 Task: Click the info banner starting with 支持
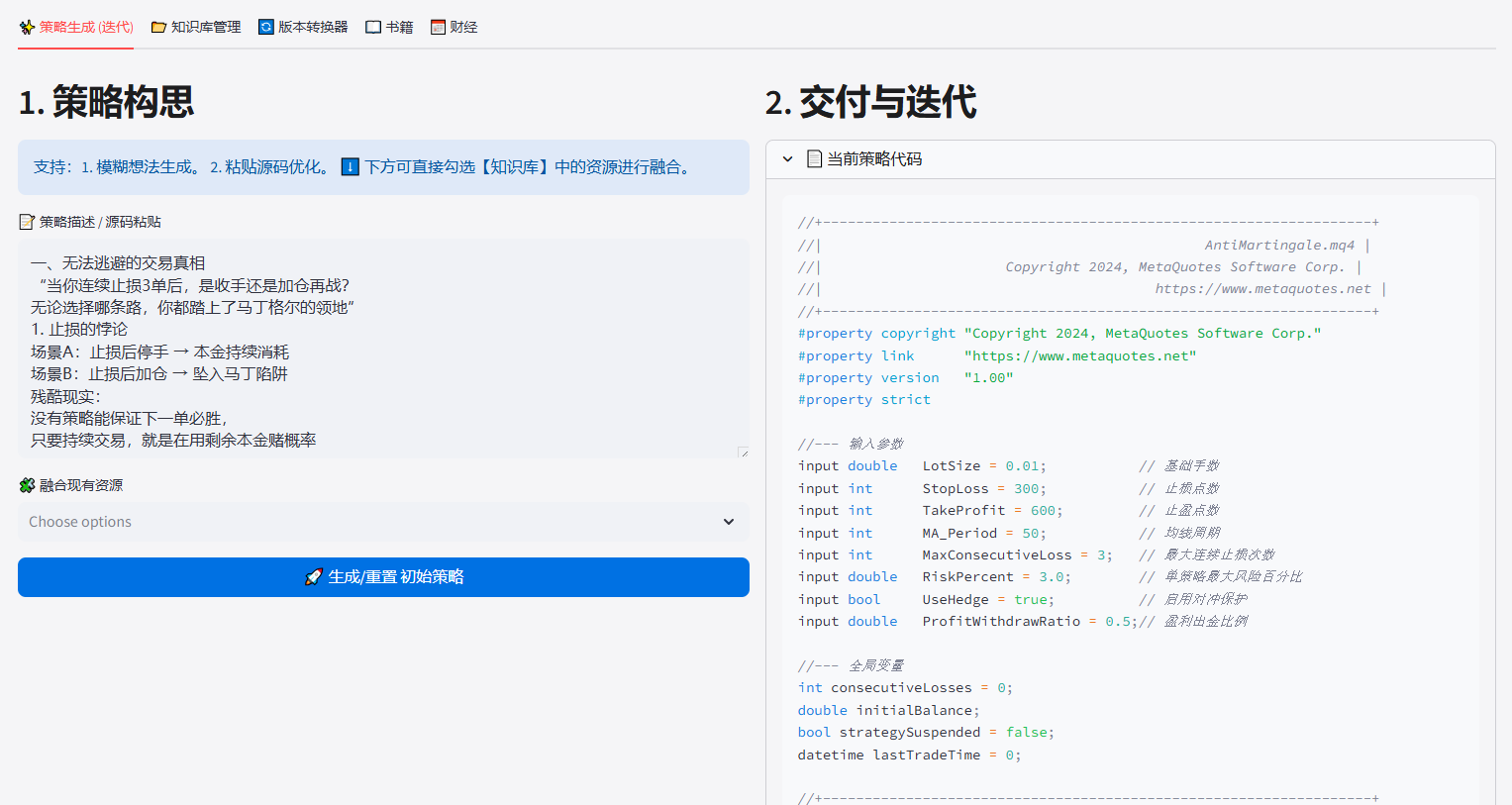click(x=383, y=167)
